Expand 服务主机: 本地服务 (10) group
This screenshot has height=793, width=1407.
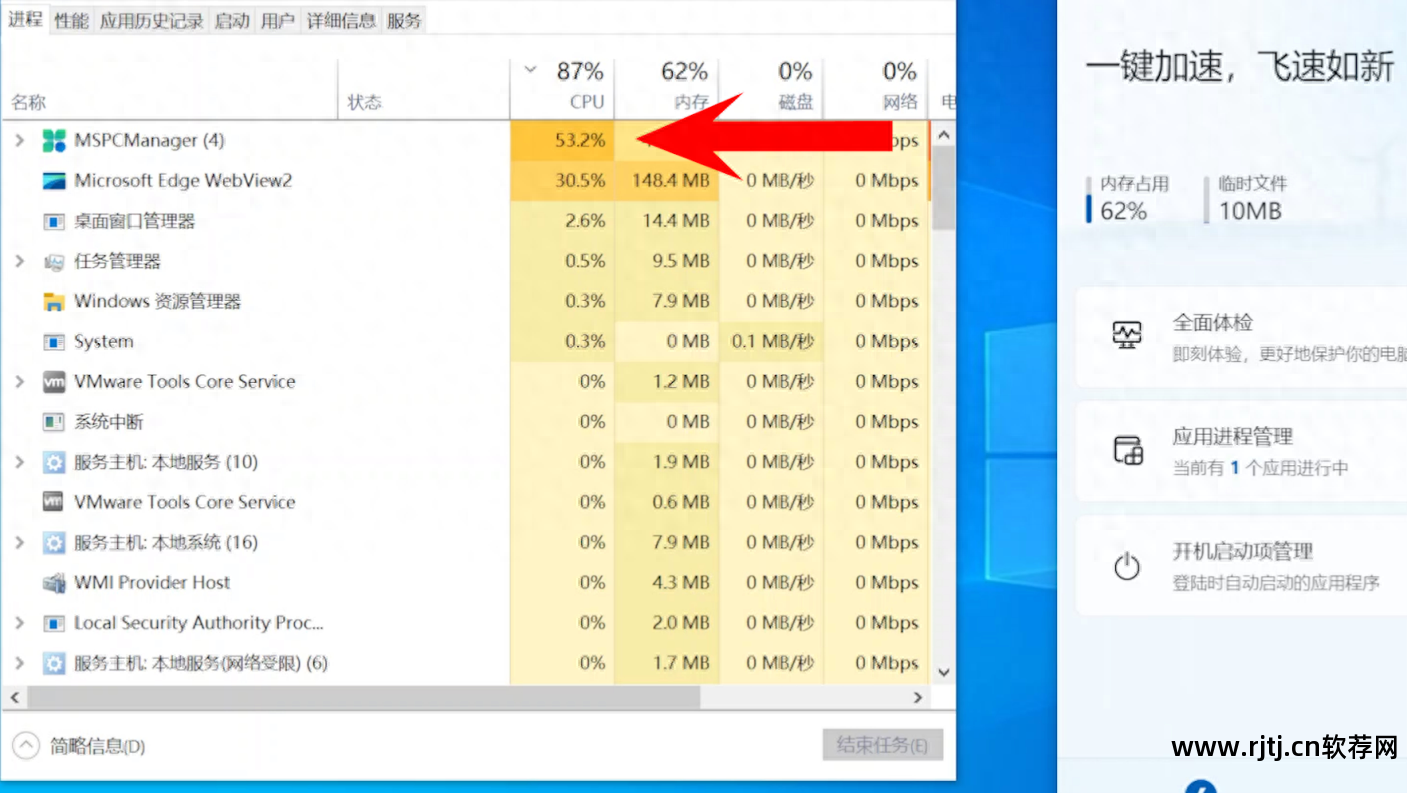(19, 462)
